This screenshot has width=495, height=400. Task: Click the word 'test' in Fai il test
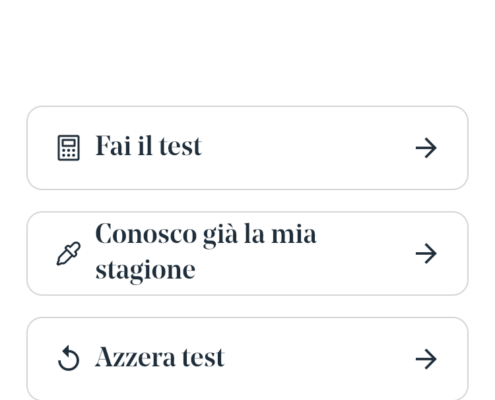click(180, 146)
